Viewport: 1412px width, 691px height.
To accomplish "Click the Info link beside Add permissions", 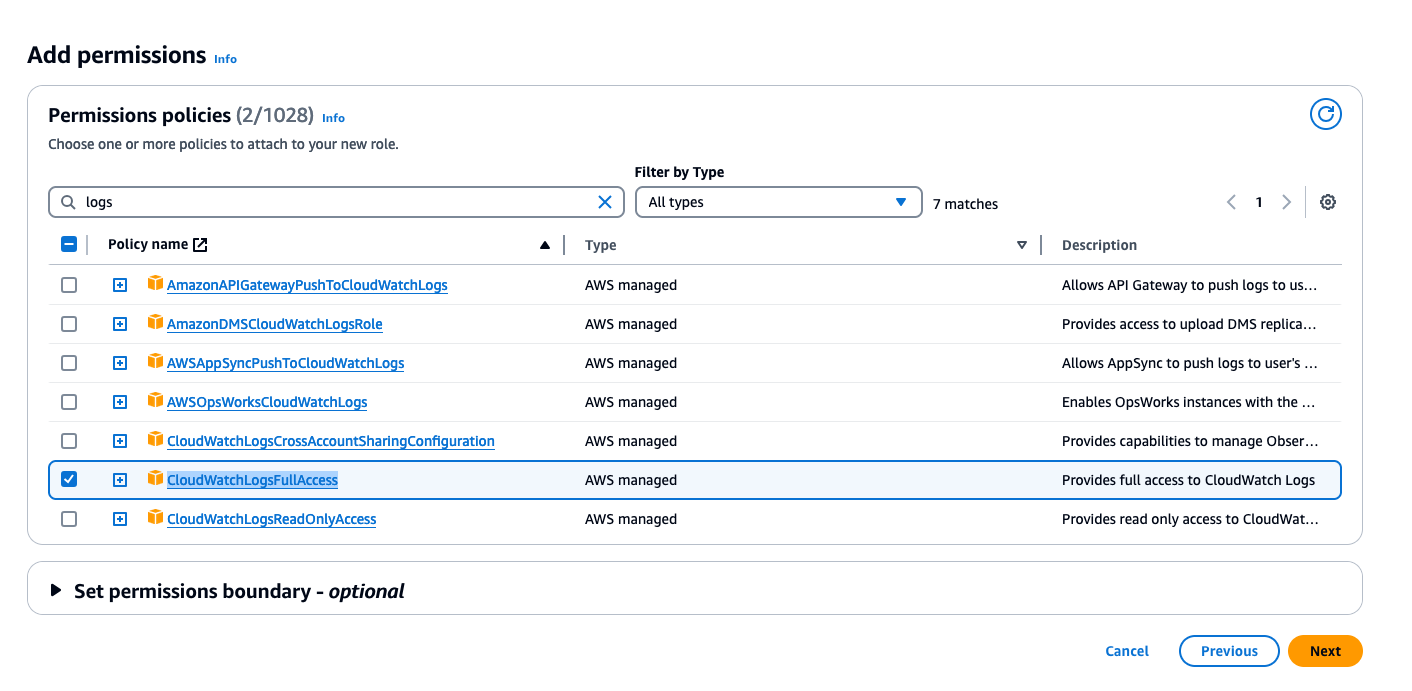I will (225, 59).
